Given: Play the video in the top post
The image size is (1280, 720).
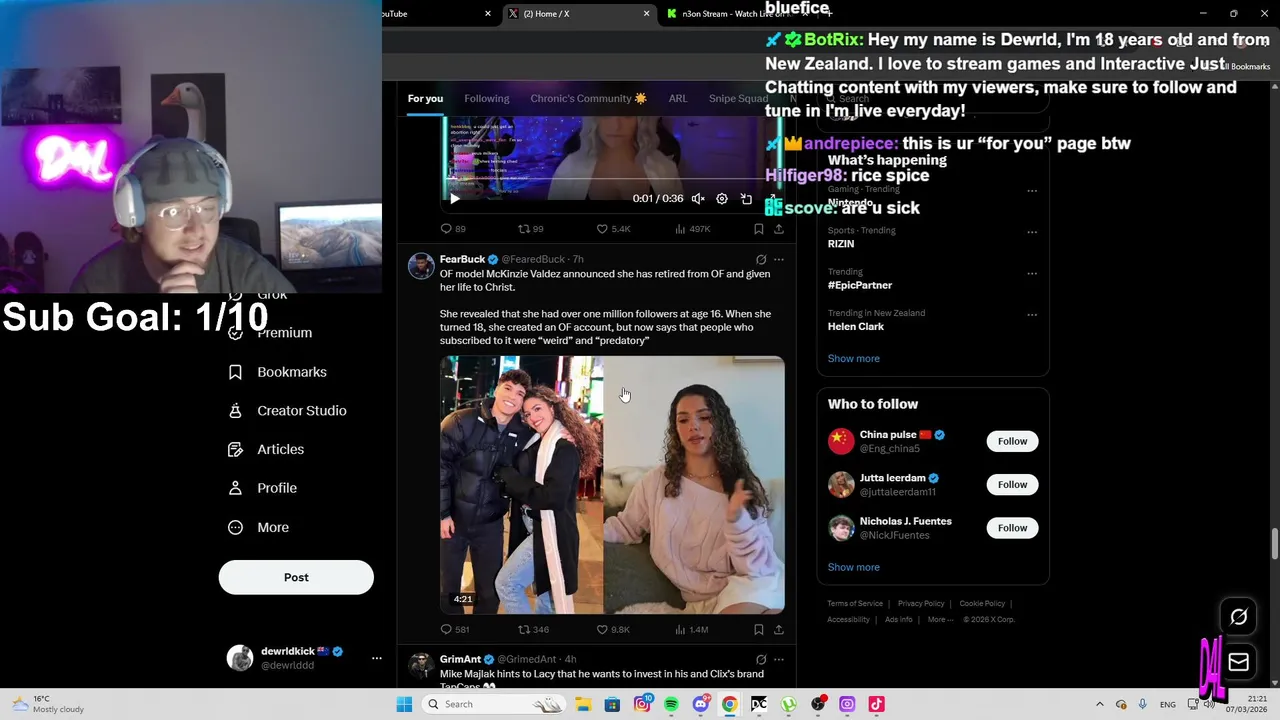Looking at the screenshot, I should tap(455, 199).
